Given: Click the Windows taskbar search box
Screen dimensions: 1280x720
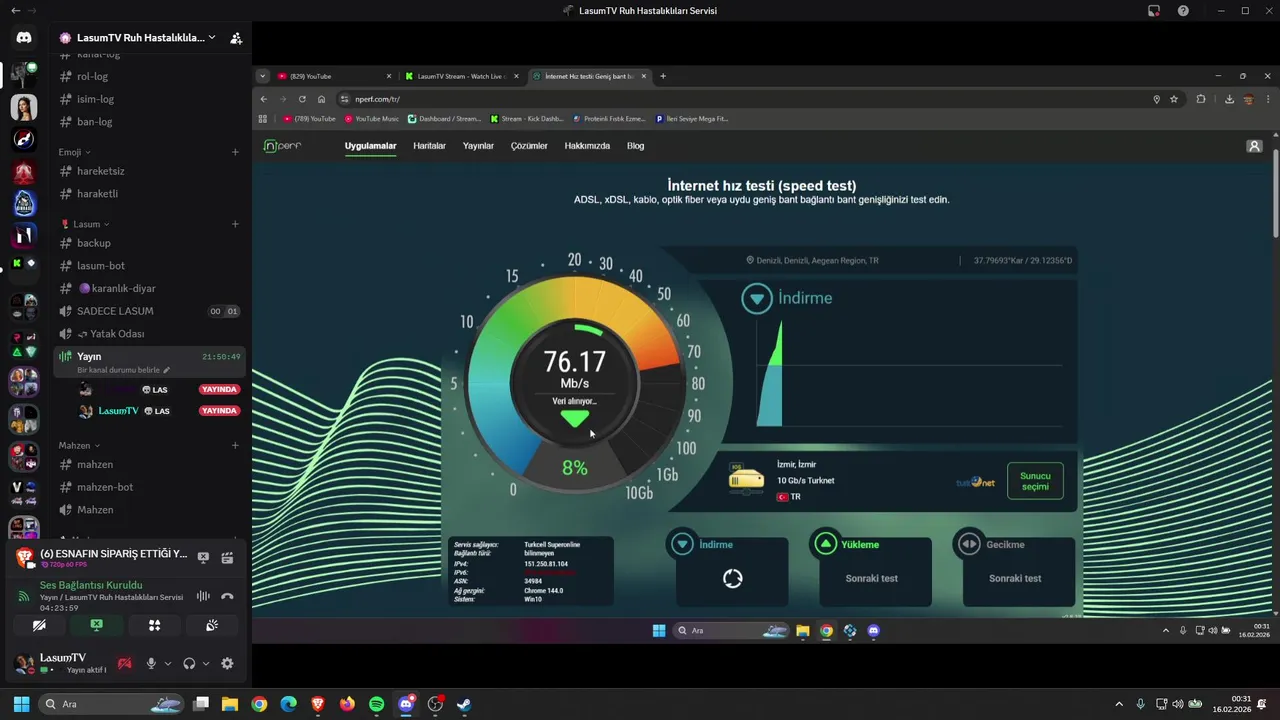Looking at the screenshot, I should point(111,704).
